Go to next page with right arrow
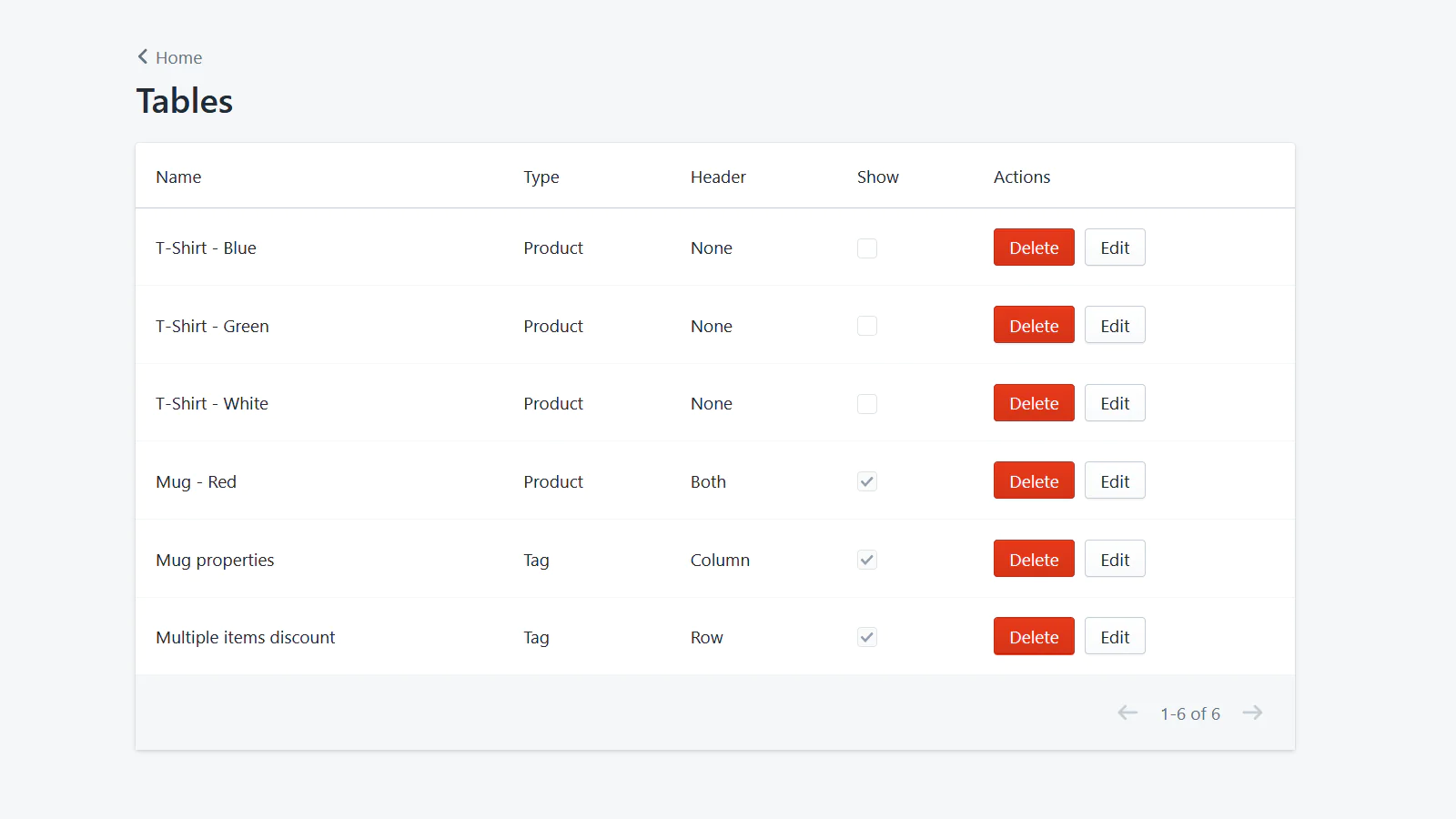The height and width of the screenshot is (819, 1456). 1252,713
